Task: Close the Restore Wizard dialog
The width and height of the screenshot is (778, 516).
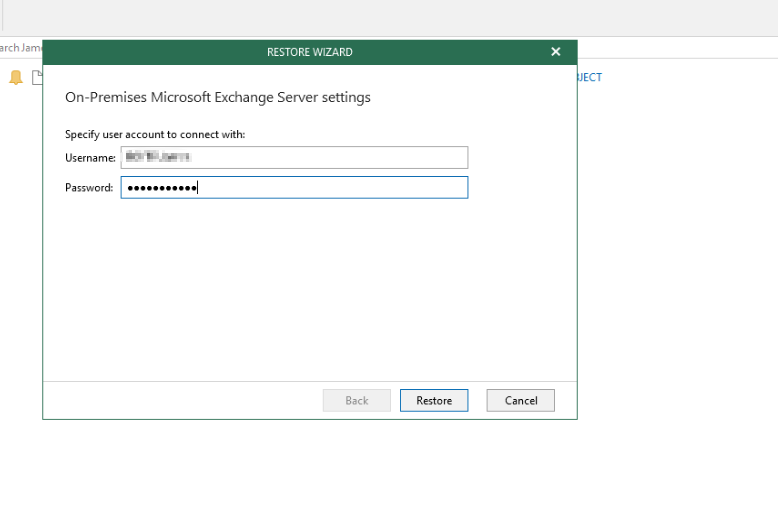Action: pos(556,52)
